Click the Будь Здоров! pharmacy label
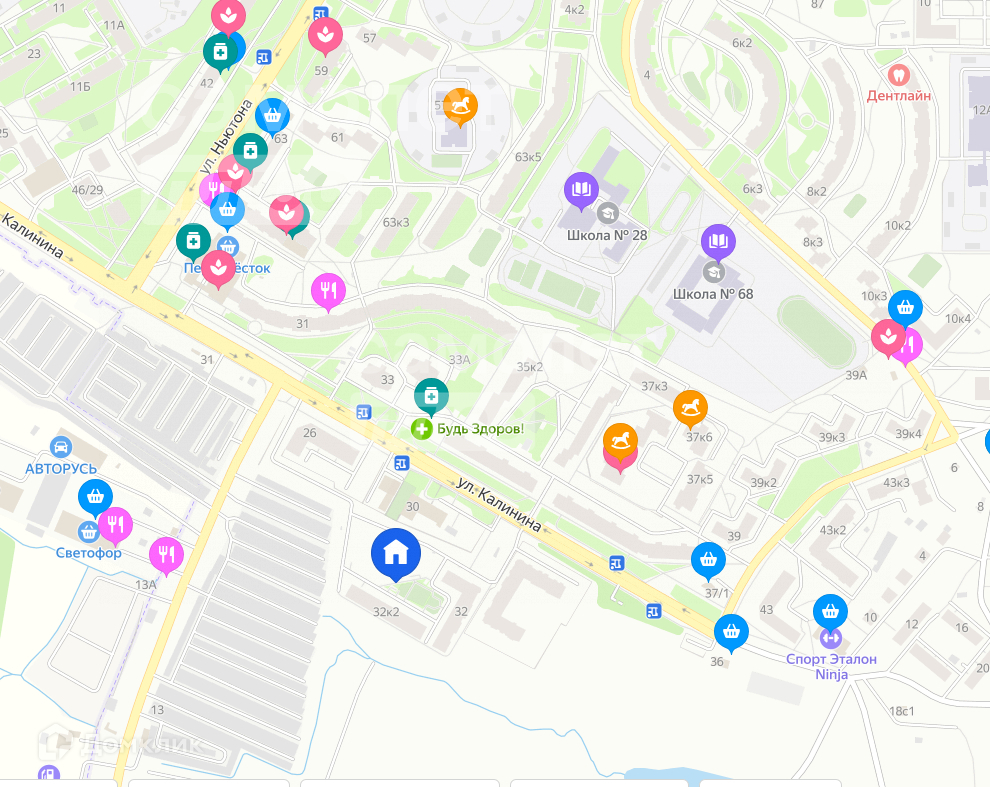This screenshot has width=990, height=787. [480, 429]
